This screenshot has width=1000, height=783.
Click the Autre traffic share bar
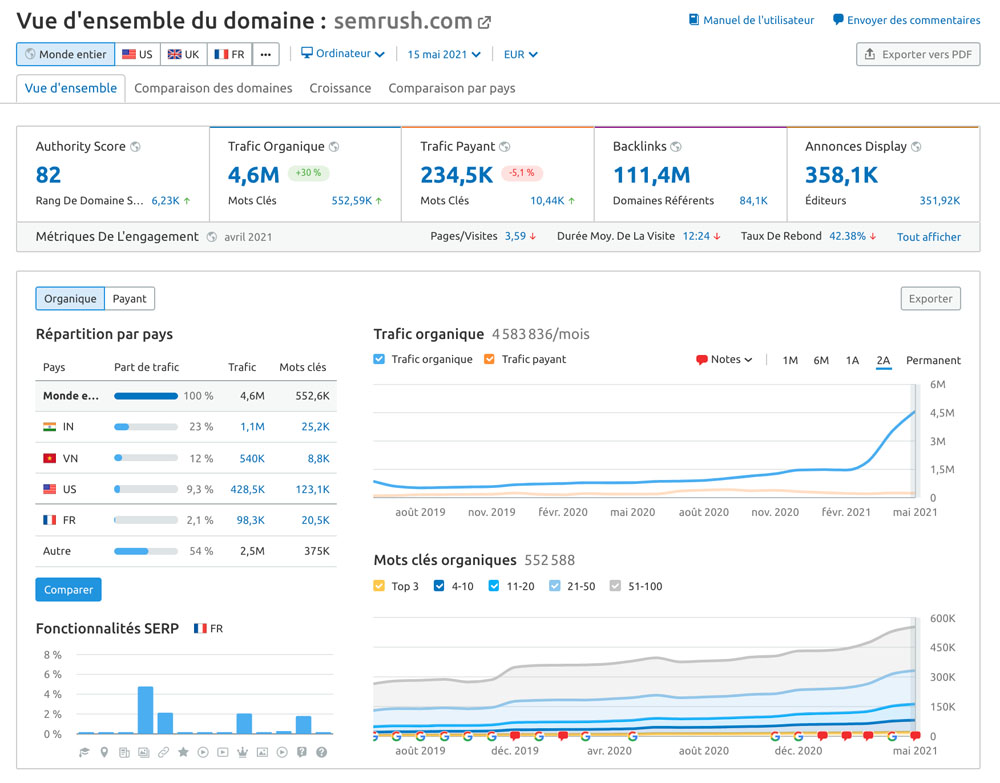click(x=145, y=551)
